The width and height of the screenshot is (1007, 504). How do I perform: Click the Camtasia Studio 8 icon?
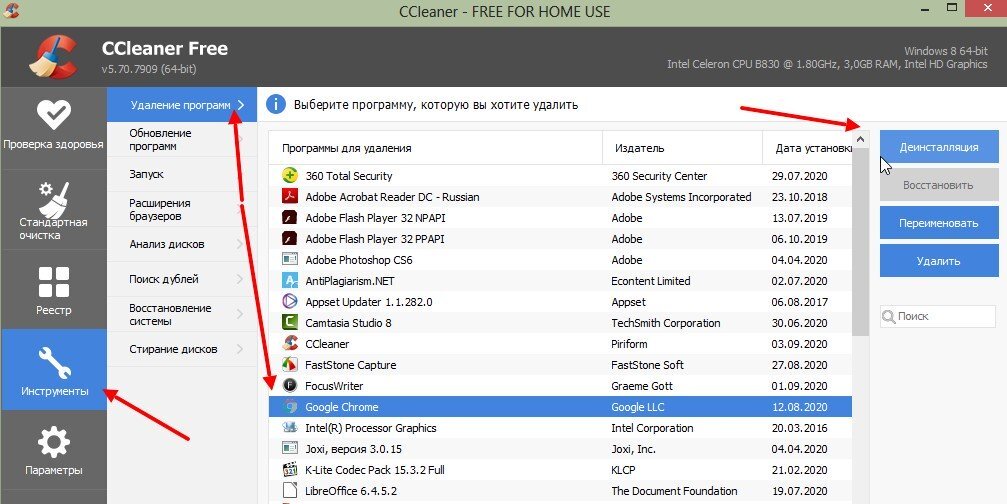[x=290, y=322]
